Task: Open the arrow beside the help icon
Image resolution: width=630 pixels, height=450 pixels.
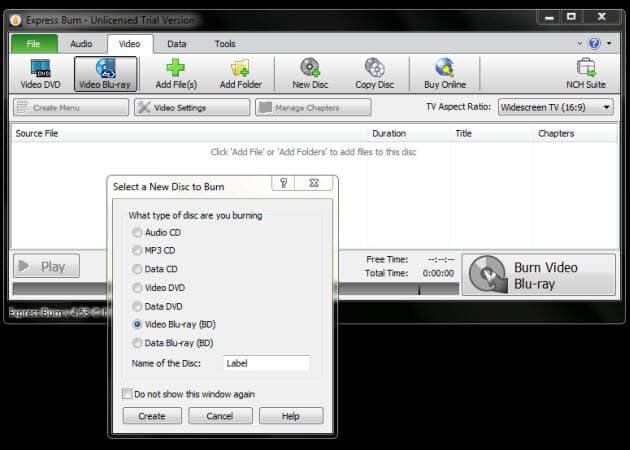Action: (x=610, y=43)
